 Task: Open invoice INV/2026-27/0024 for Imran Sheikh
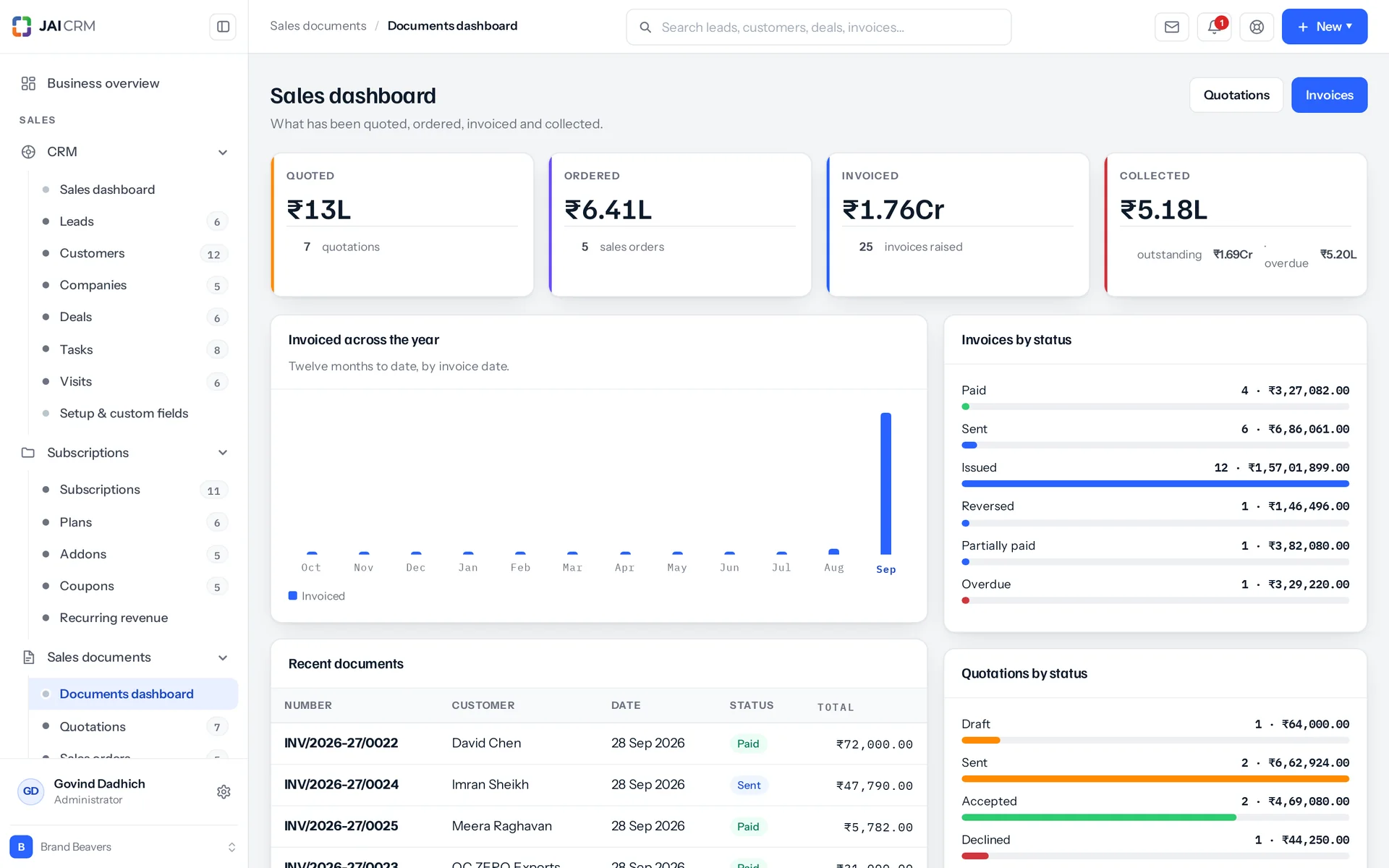point(341,785)
